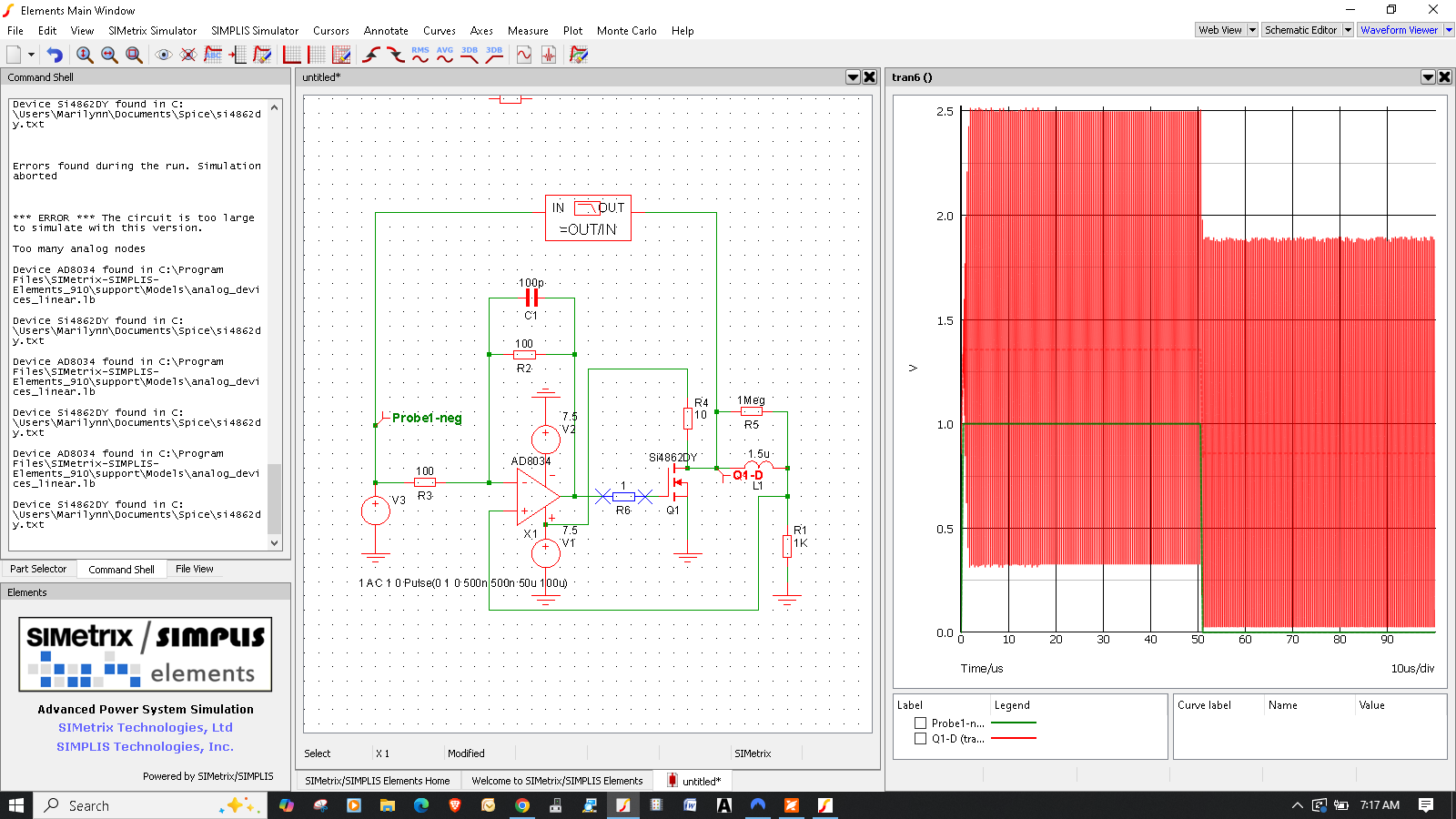Click the show curves eye icon
The width and height of the screenshot is (1456, 819).
click(164, 55)
